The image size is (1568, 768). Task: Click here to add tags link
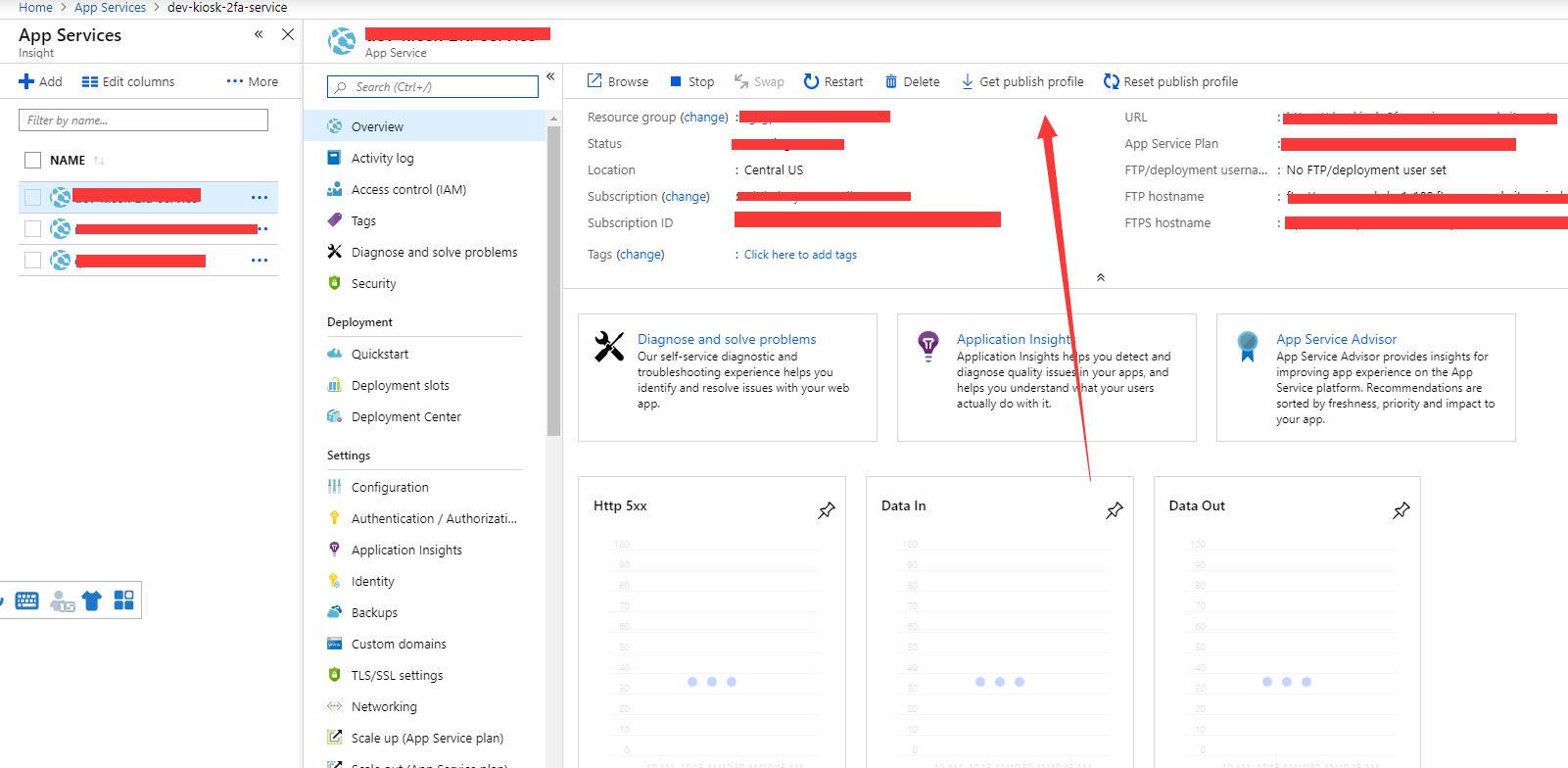point(800,255)
